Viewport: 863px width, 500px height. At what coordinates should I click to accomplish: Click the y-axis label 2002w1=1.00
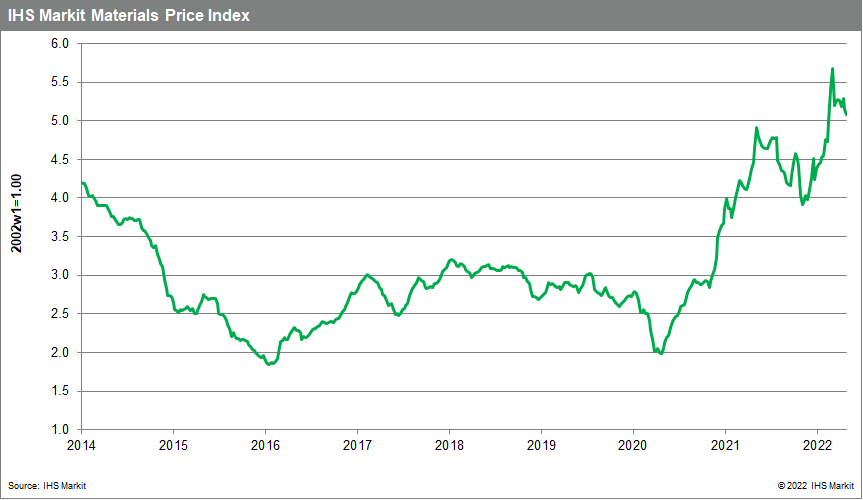[17, 236]
